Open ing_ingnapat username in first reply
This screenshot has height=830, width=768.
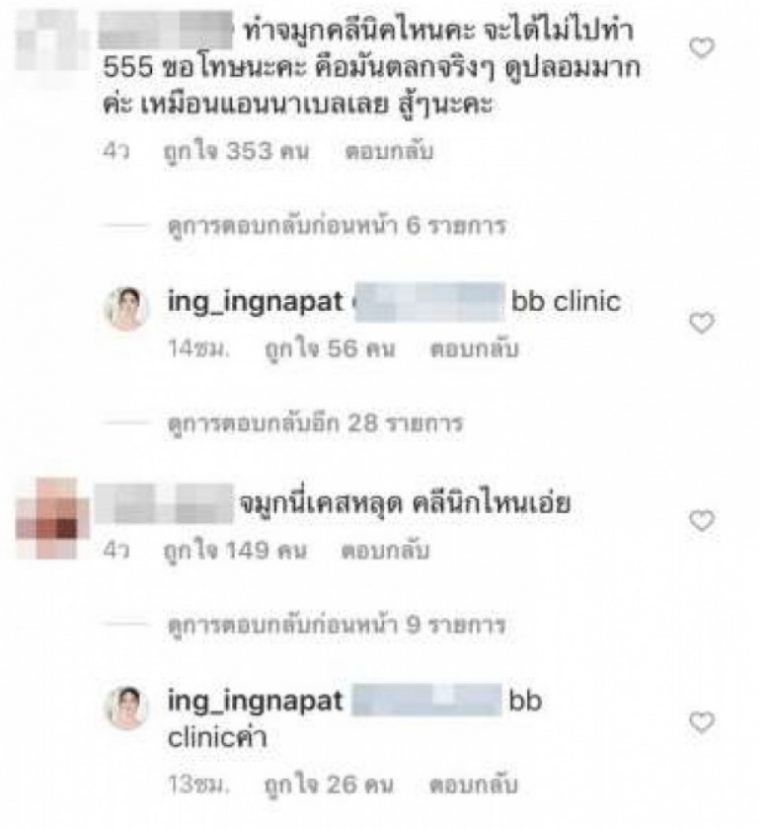[255, 302]
